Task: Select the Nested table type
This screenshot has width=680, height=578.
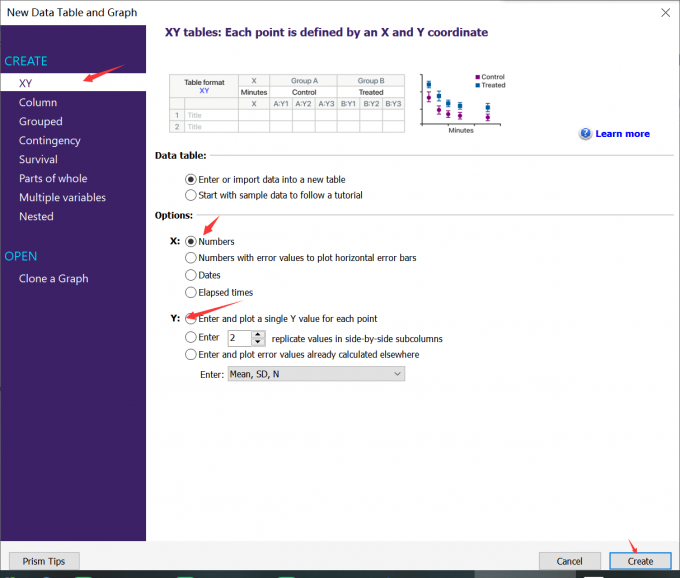Action: point(36,216)
